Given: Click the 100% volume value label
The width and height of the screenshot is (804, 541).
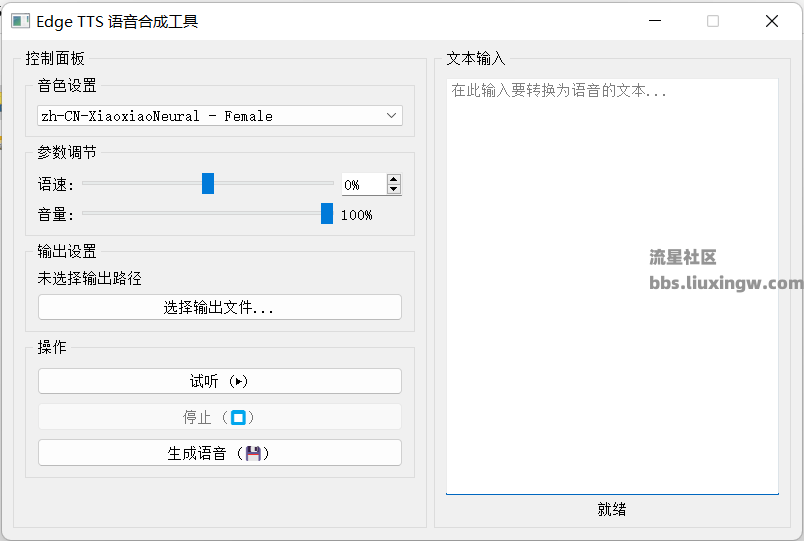Looking at the screenshot, I should click(x=356, y=215).
